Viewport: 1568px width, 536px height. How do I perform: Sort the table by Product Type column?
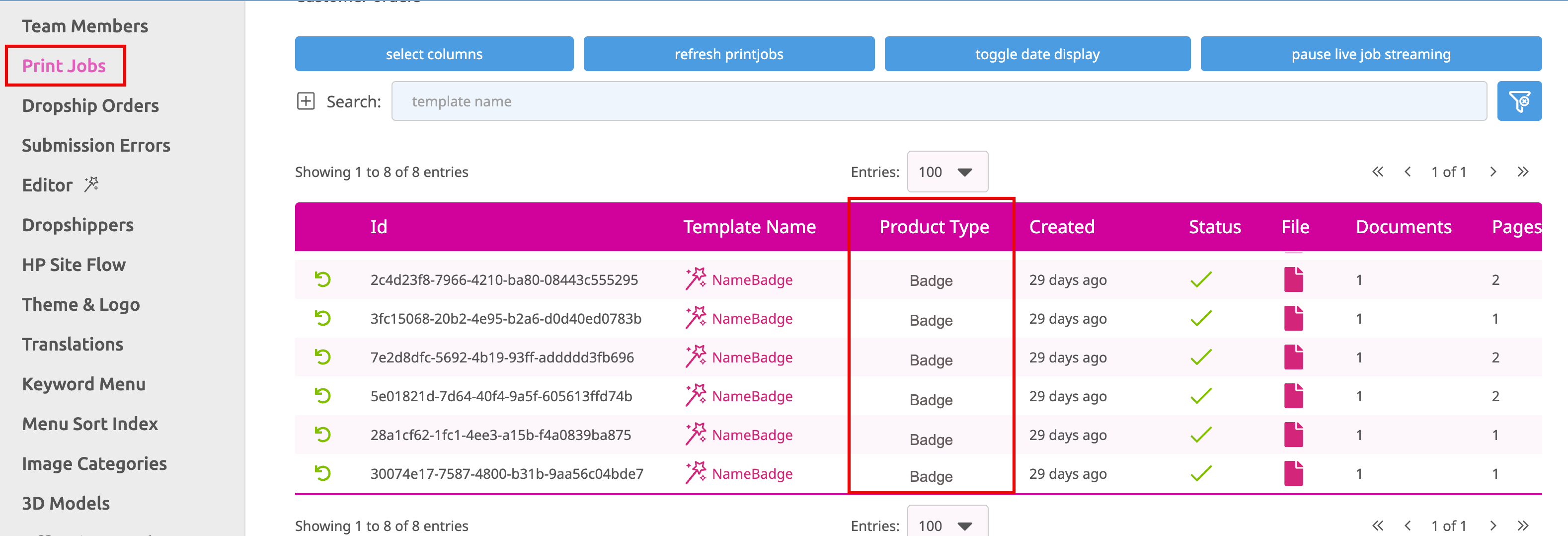coord(933,227)
